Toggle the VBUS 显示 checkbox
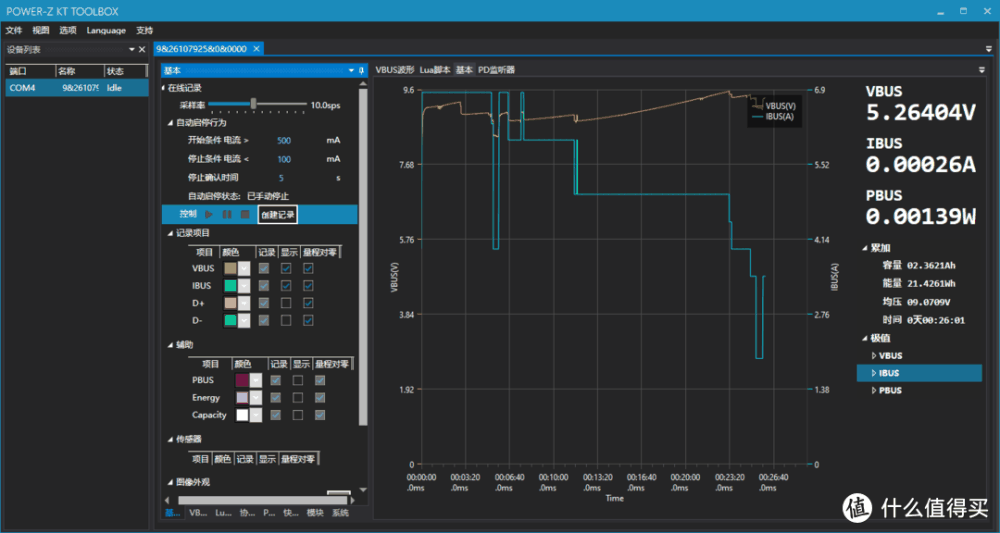1000x533 pixels. (x=286, y=269)
